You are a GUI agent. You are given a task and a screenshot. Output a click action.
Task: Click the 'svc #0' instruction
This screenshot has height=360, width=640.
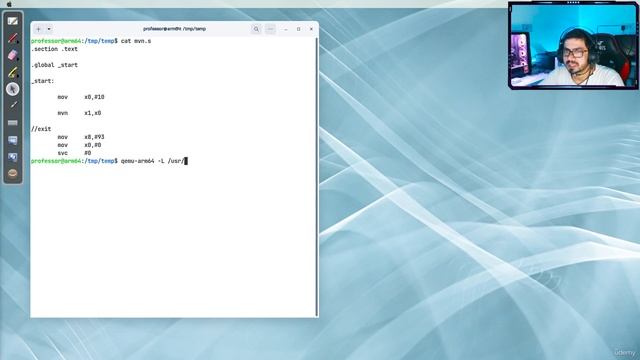click(74, 153)
